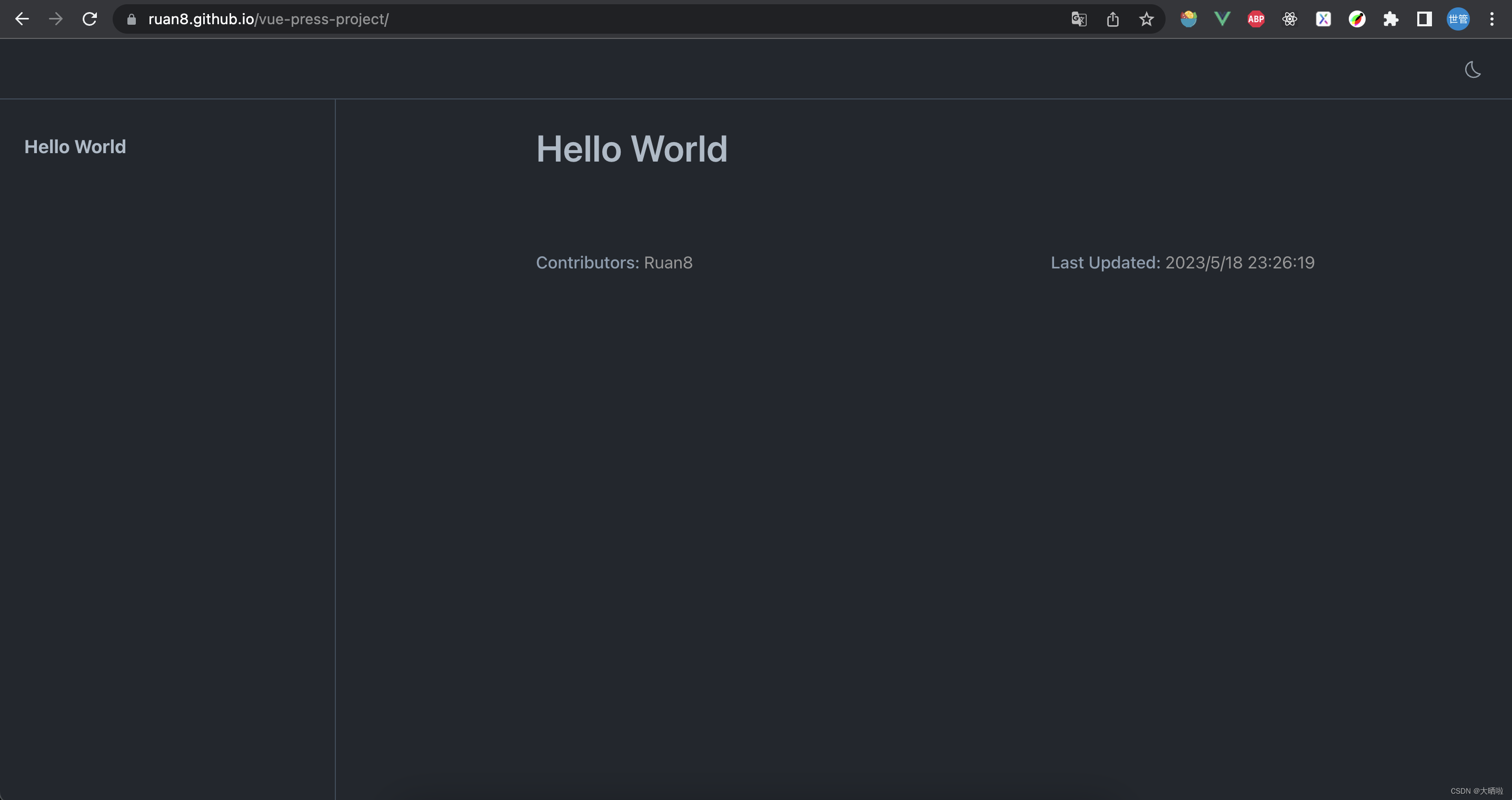Open the React Developer Tools extension

pyautogui.click(x=1289, y=19)
